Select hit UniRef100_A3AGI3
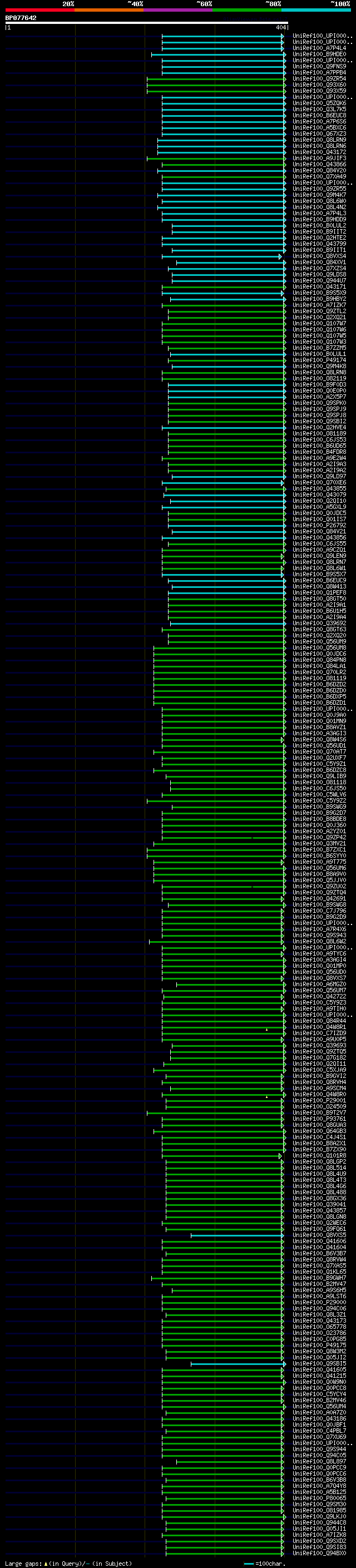This screenshot has width=356, height=1568. (x=319, y=733)
